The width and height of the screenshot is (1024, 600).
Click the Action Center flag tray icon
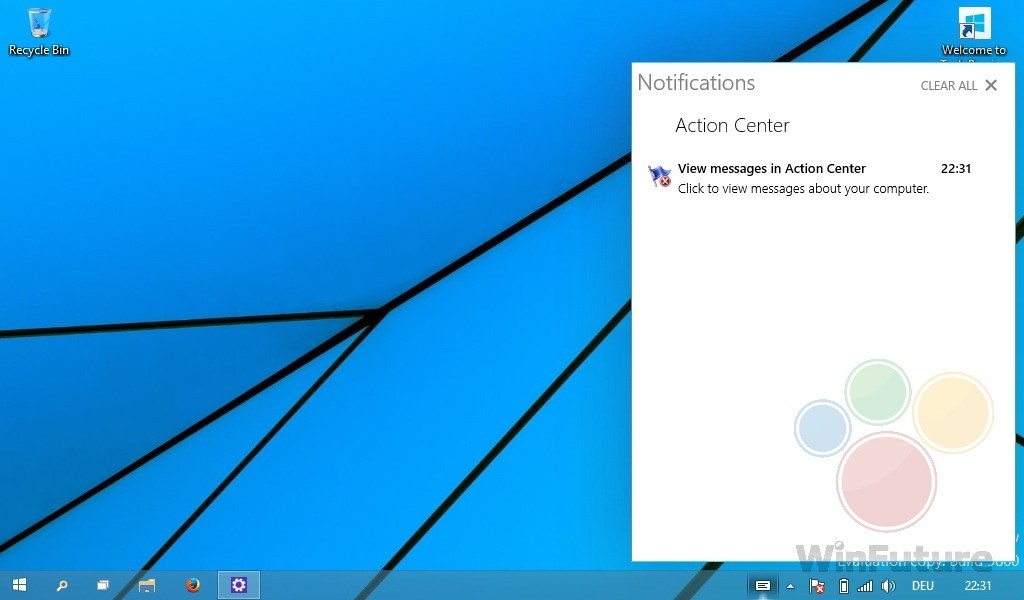(817, 586)
